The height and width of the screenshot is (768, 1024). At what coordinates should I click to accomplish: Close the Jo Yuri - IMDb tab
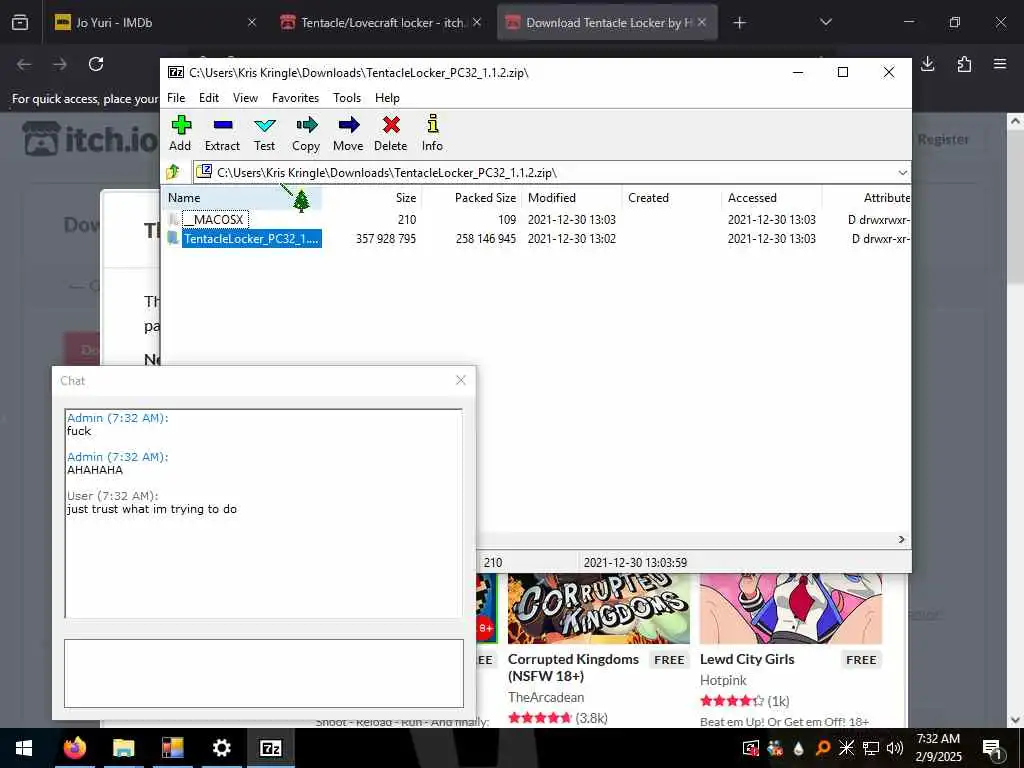[x=252, y=23]
